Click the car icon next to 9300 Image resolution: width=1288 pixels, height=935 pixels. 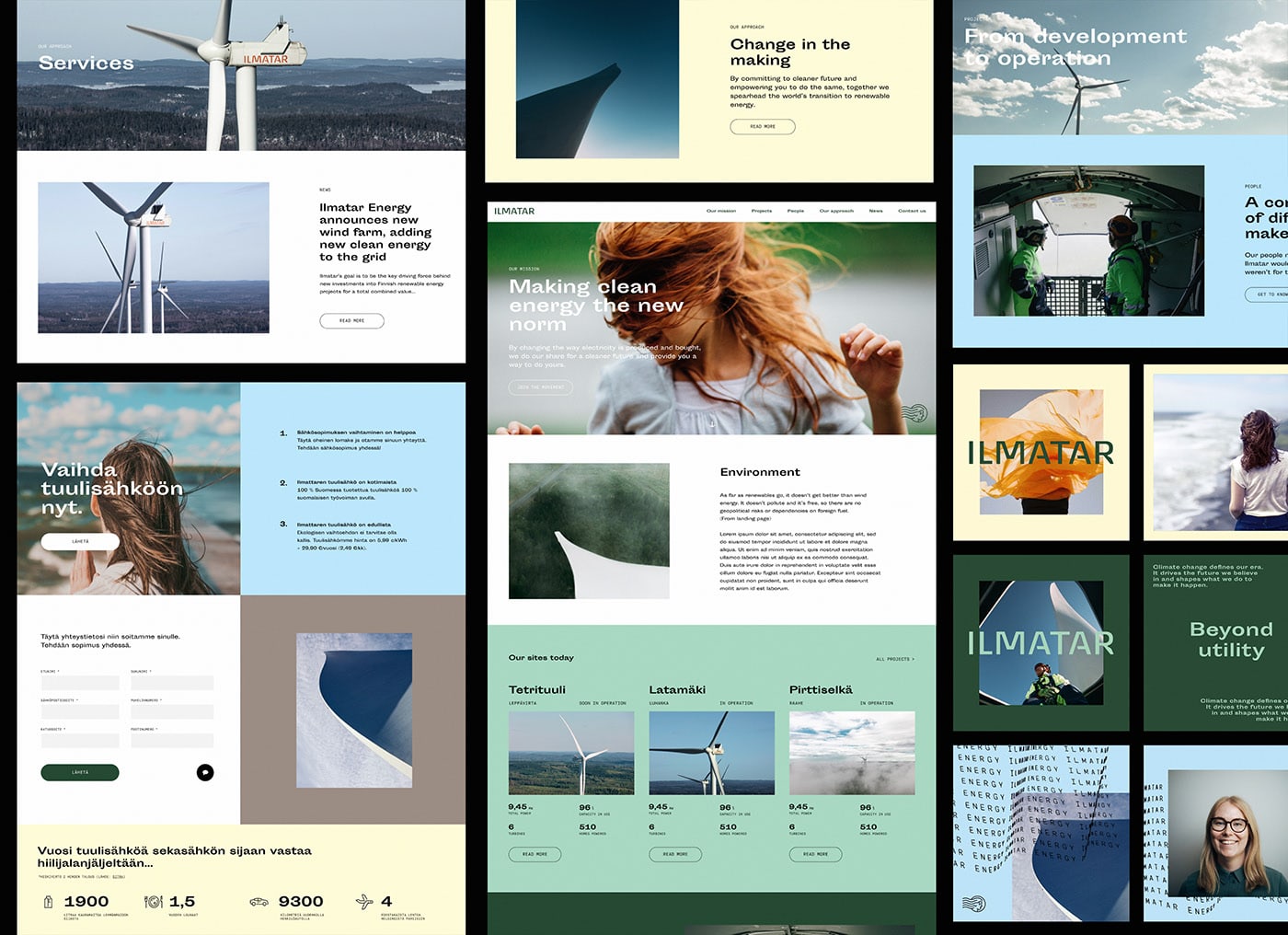pyautogui.click(x=259, y=902)
